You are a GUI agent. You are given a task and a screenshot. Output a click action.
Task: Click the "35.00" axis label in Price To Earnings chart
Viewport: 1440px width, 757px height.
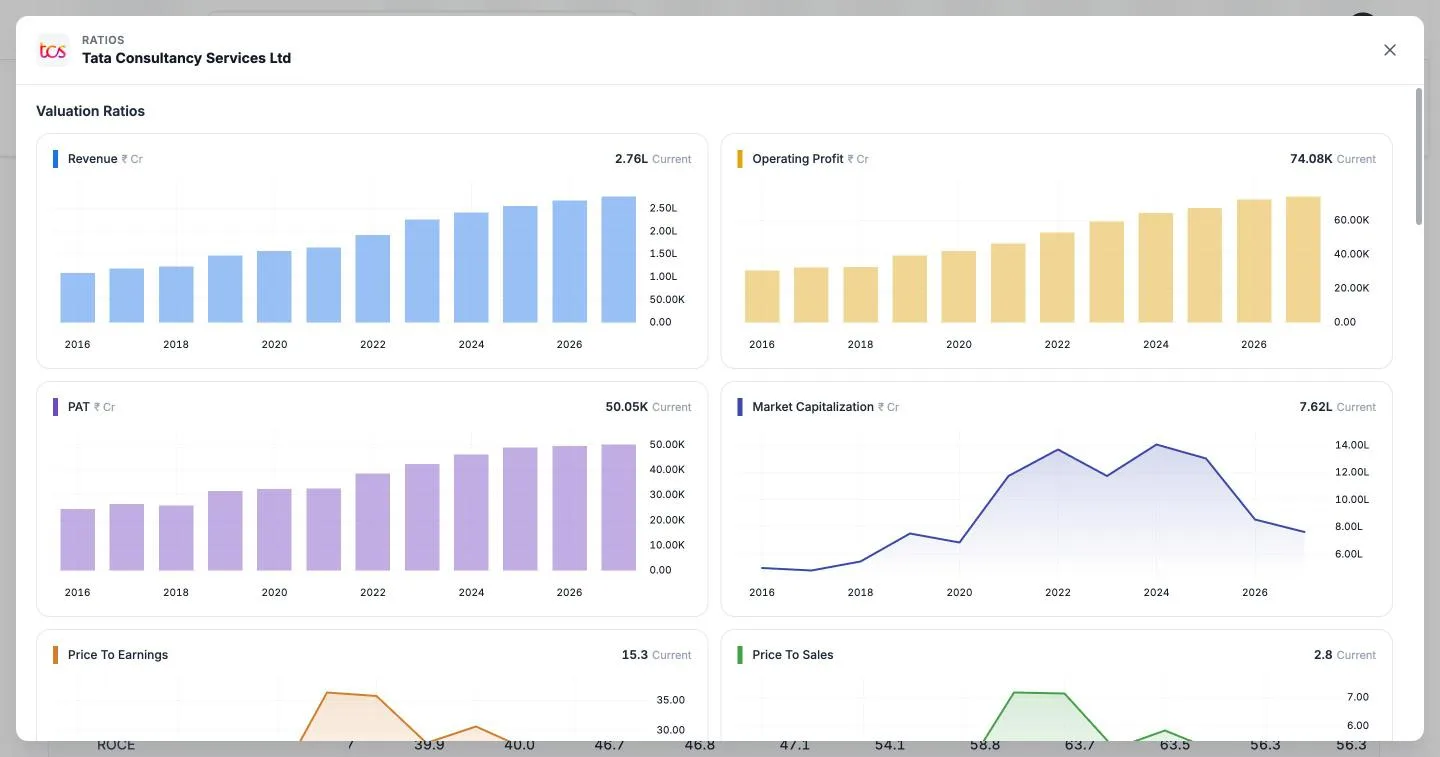[x=671, y=700]
